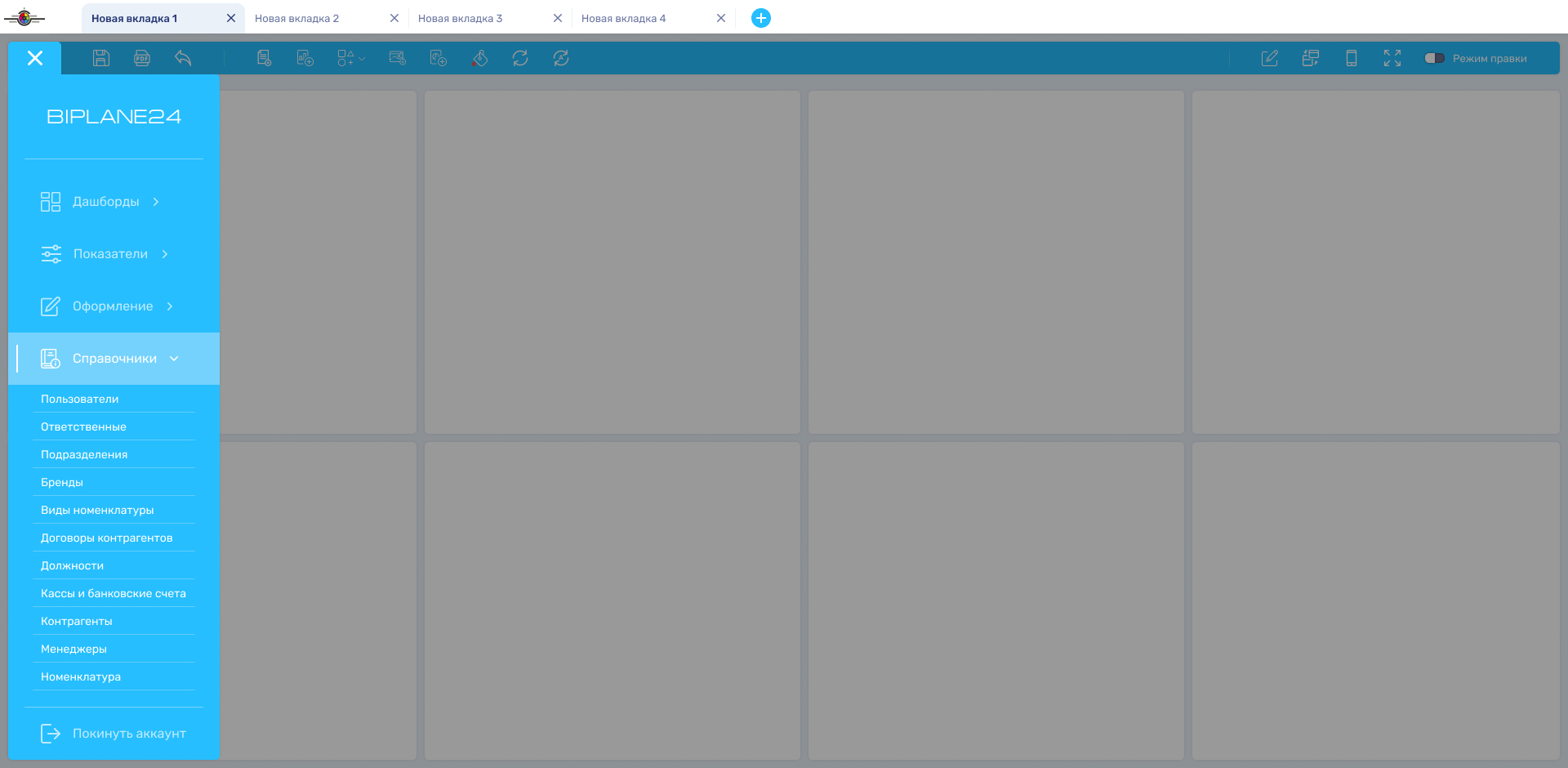Open the Показатели menu section

pyautogui.click(x=114, y=254)
